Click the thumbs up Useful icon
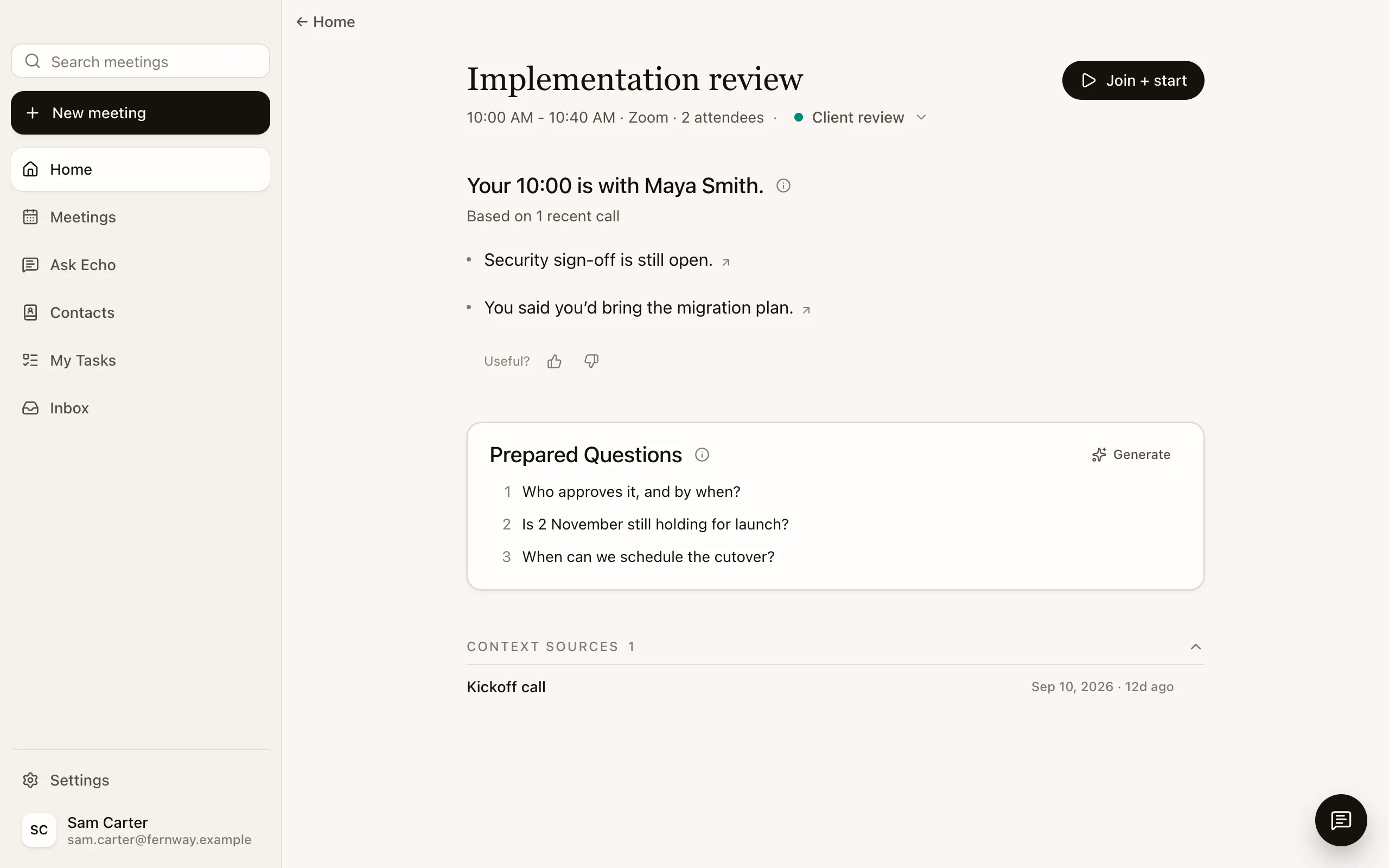The width and height of the screenshot is (1389, 868). coord(554,361)
